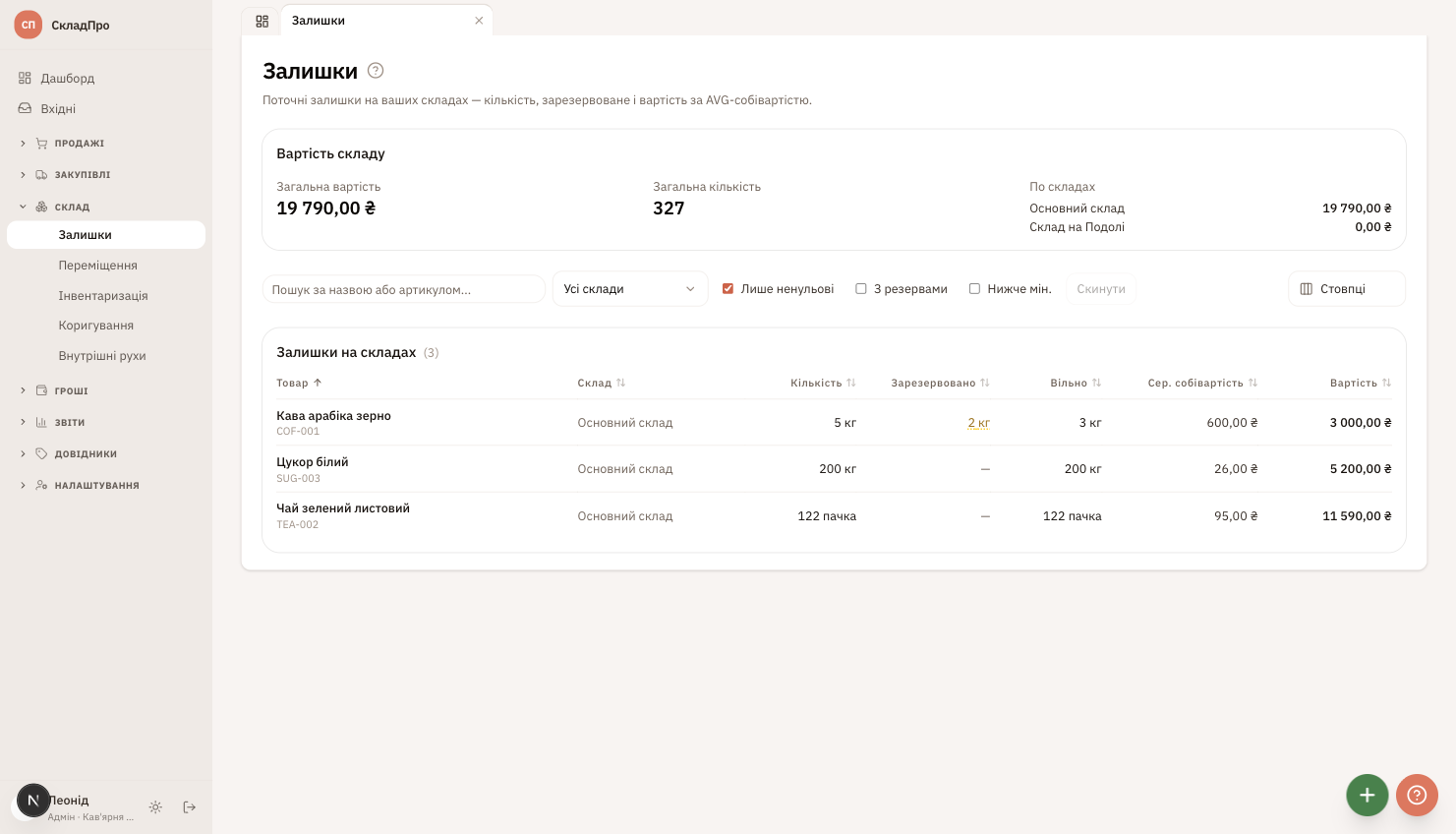Click the dashboard grid tab icon
Image resolution: width=1456 pixels, height=834 pixels.
(x=262, y=21)
